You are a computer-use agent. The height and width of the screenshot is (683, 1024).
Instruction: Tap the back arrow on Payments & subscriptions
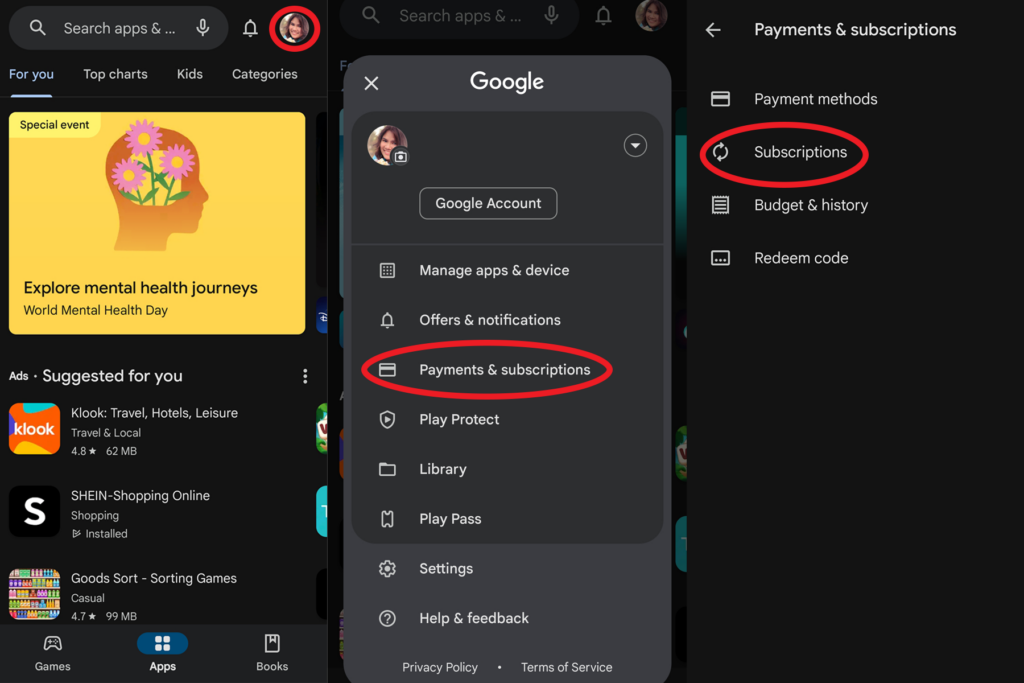[713, 30]
